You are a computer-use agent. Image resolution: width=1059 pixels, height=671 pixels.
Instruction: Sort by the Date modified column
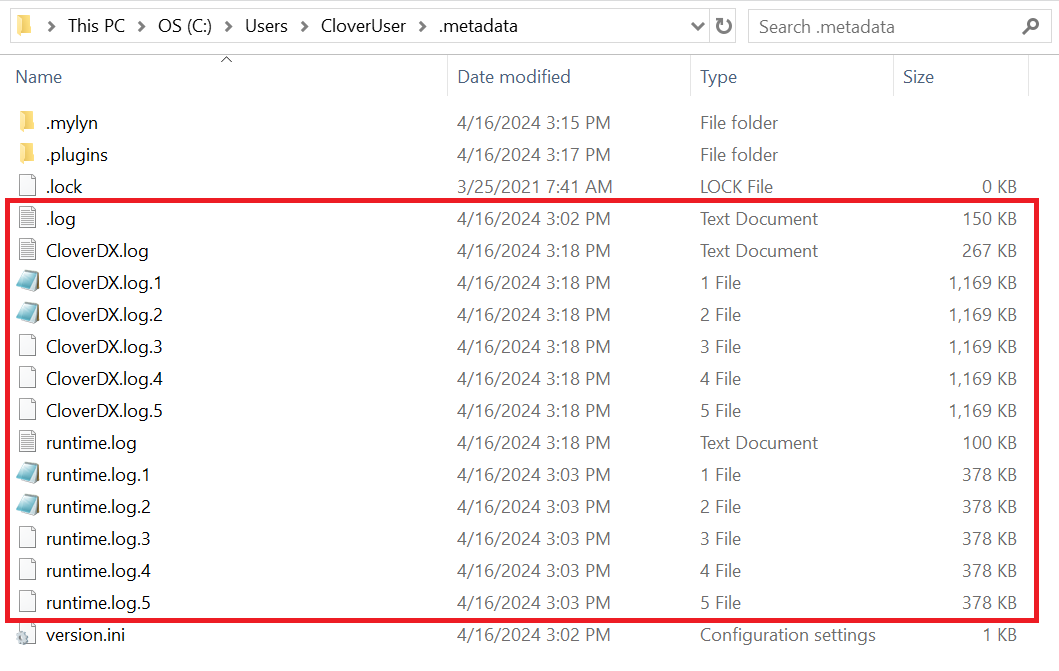coord(513,77)
